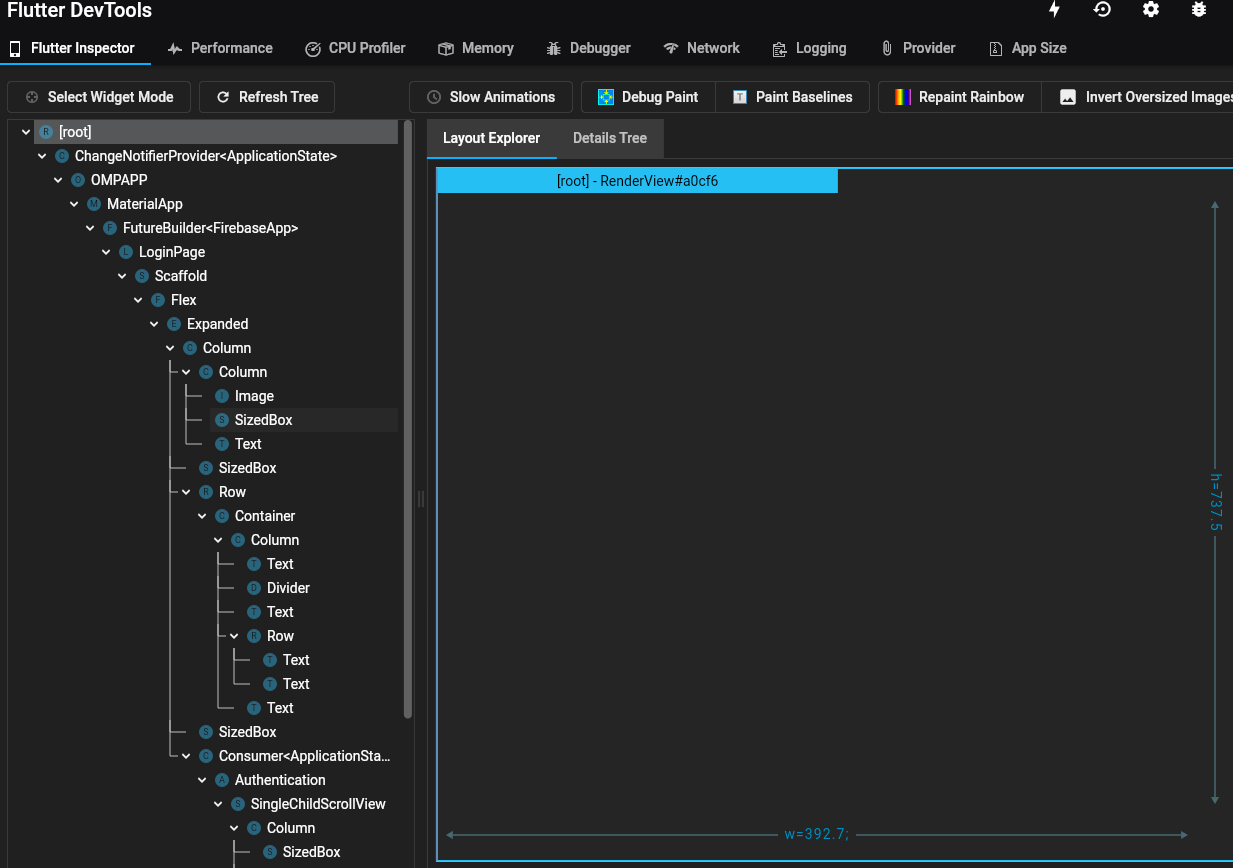This screenshot has width=1233, height=868.
Task: Open DevTools settings gear icon
Action: [1151, 9]
